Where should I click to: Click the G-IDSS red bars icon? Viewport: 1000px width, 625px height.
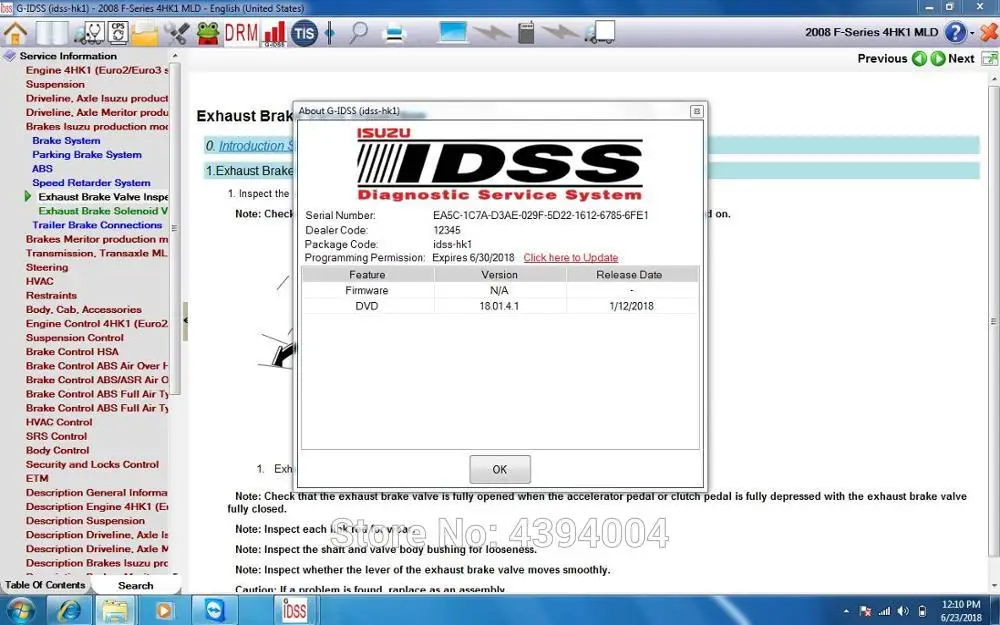(x=274, y=33)
